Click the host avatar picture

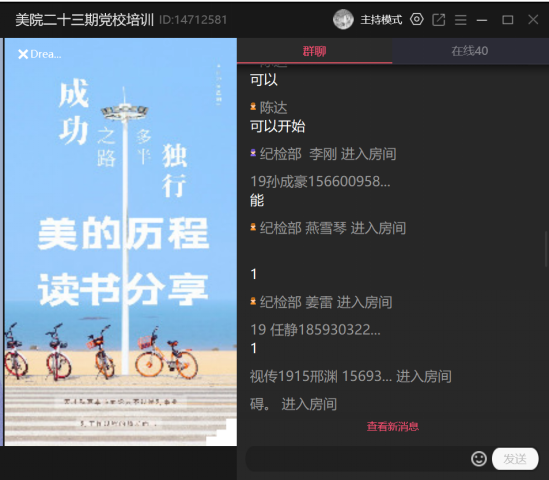click(343, 20)
